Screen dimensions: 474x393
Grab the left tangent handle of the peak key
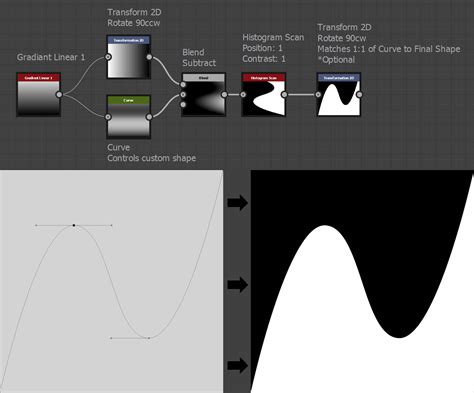pos(36,226)
